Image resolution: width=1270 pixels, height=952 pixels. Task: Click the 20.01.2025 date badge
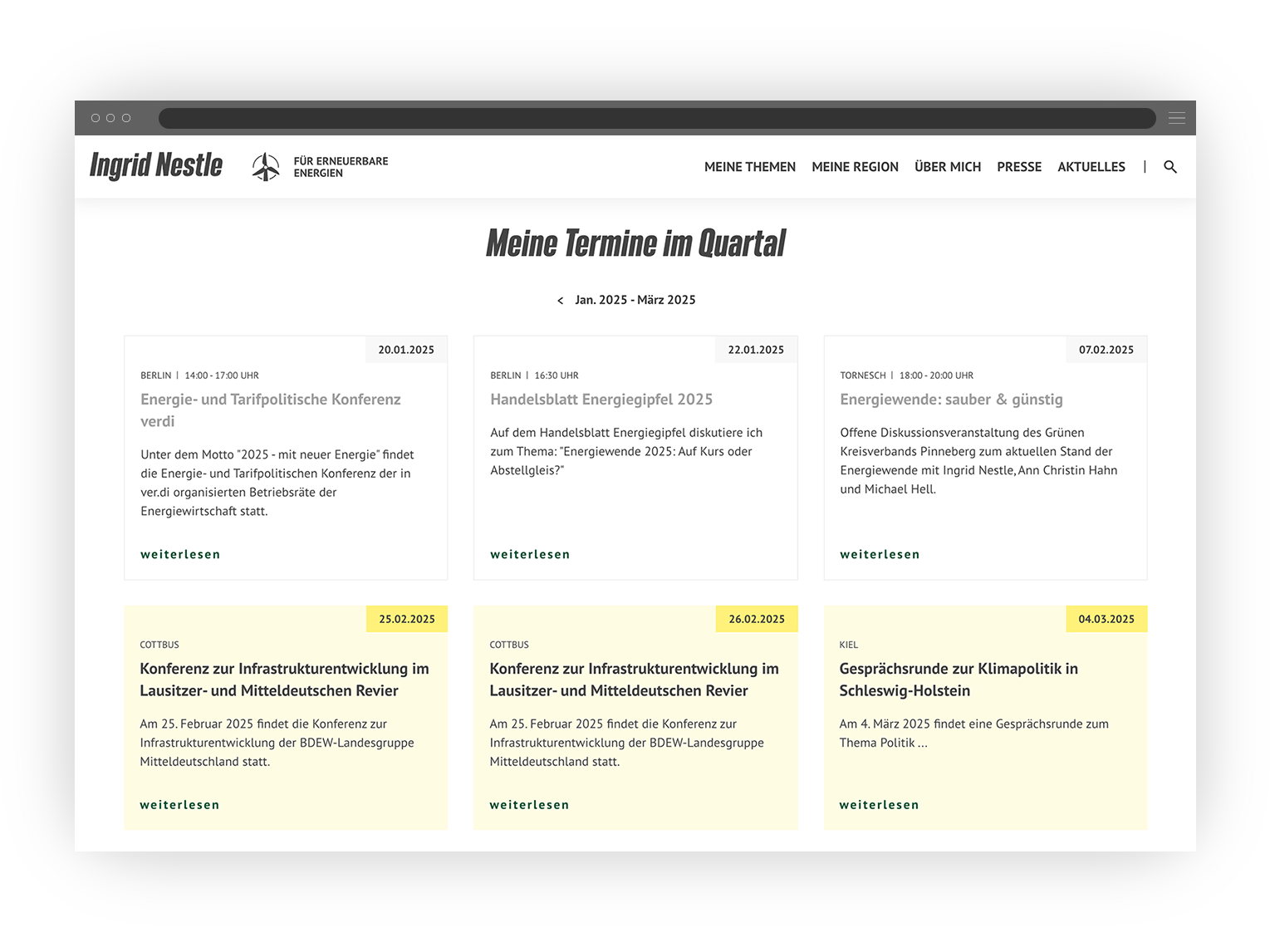coord(406,350)
